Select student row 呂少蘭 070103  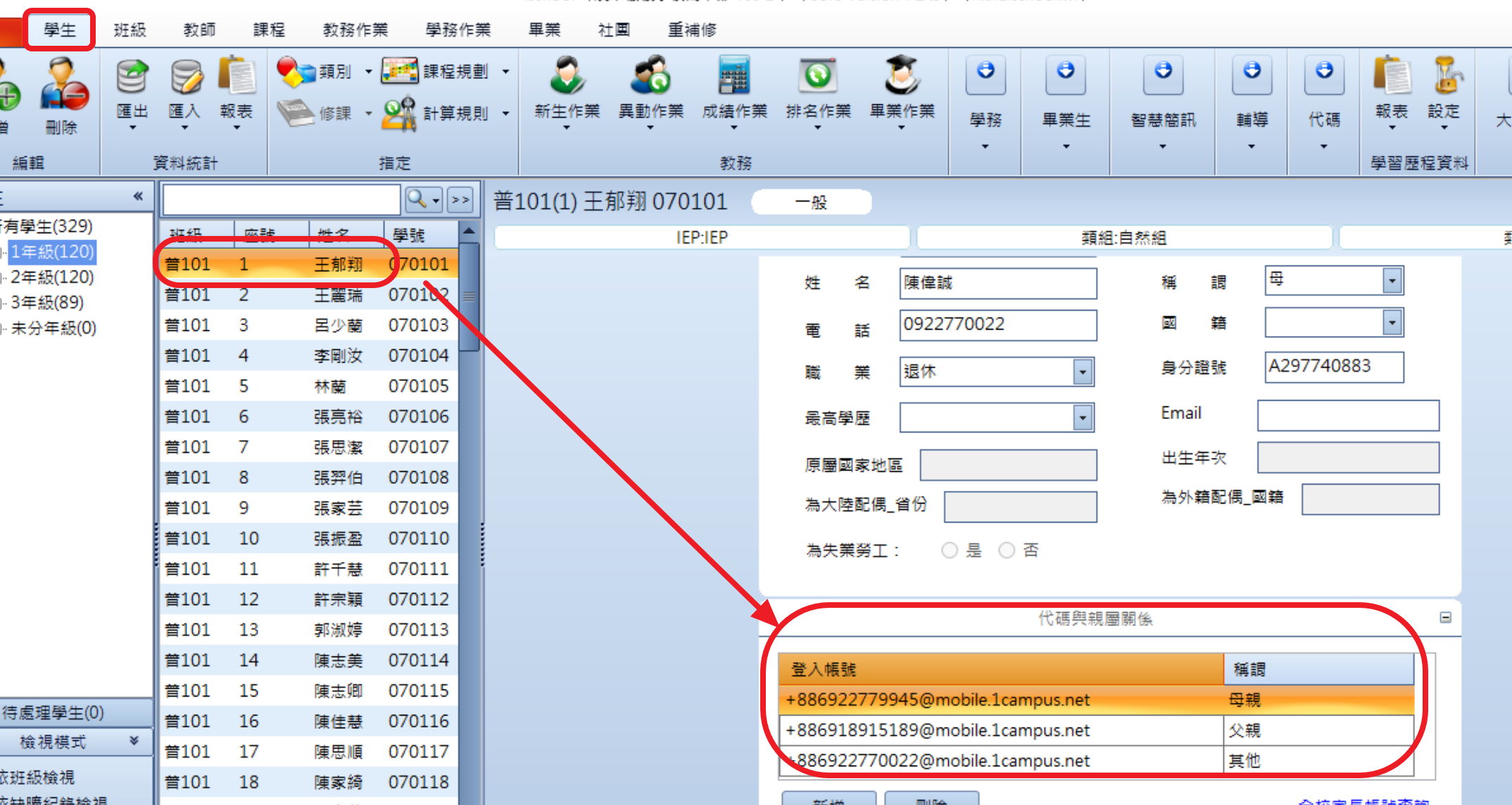click(x=310, y=325)
